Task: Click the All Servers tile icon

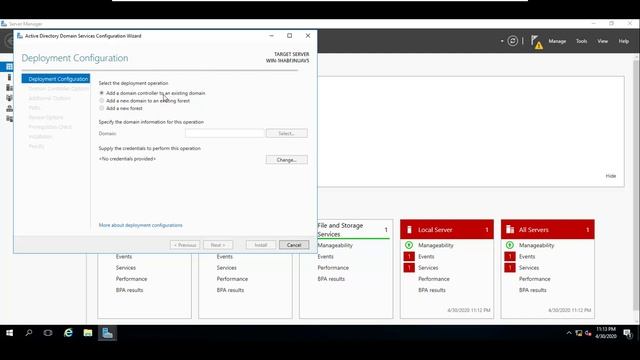Action: [510, 230]
